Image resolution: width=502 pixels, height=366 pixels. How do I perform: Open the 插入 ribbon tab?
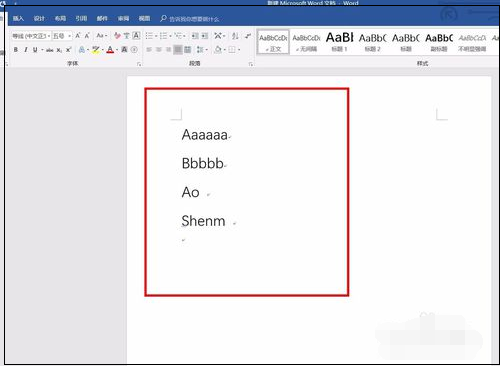(18, 18)
